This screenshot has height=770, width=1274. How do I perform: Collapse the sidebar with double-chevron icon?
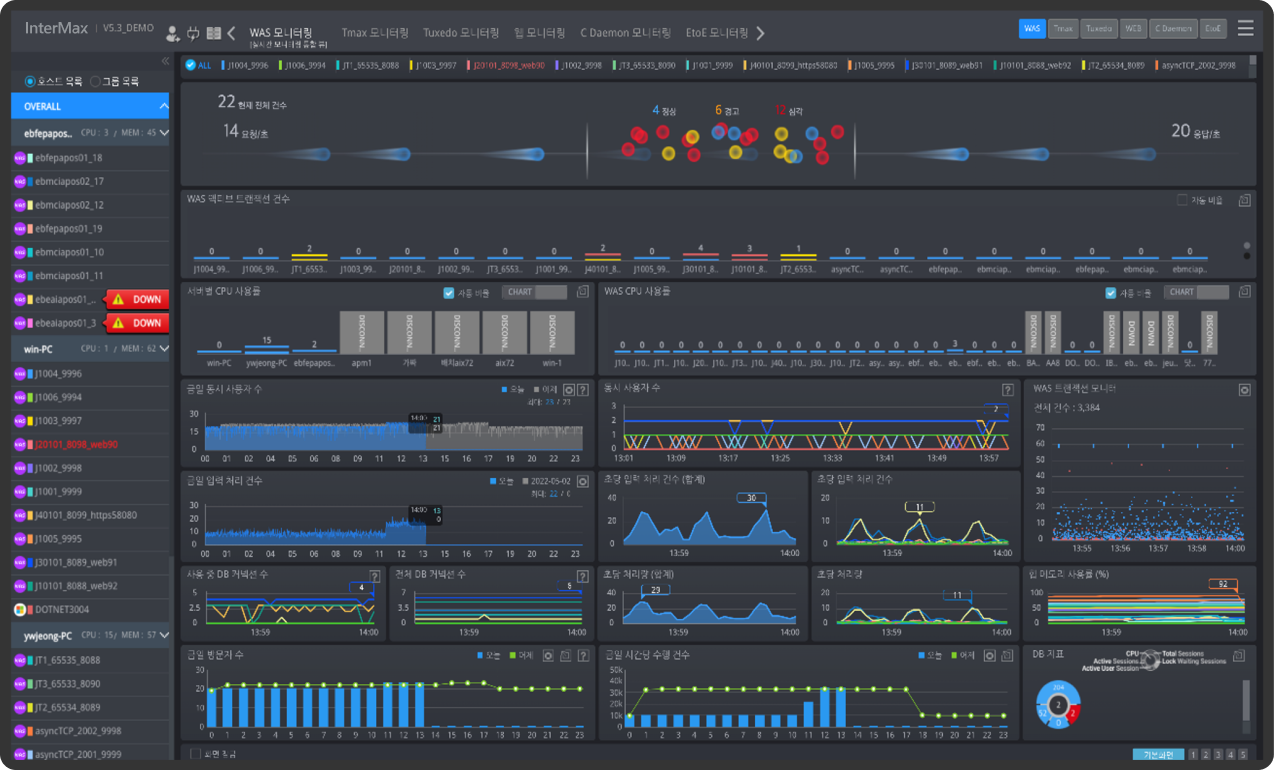(165, 62)
